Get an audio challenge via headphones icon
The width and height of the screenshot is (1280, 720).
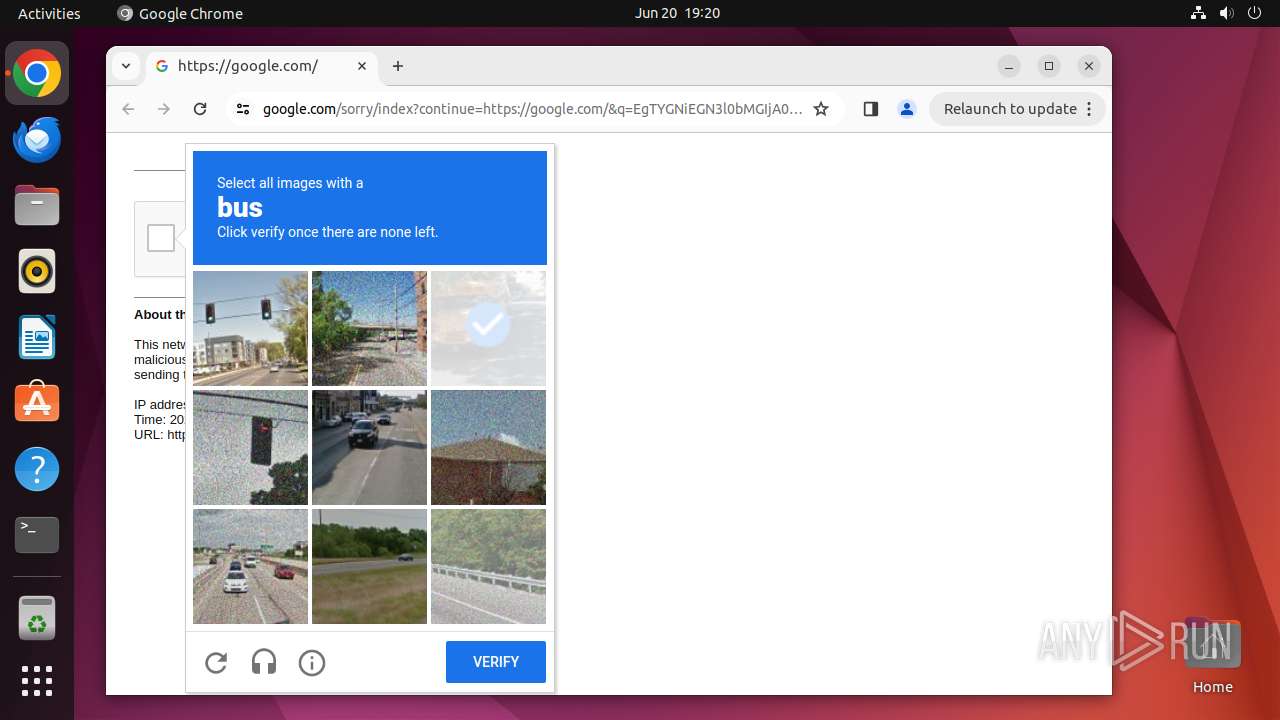(264, 662)
